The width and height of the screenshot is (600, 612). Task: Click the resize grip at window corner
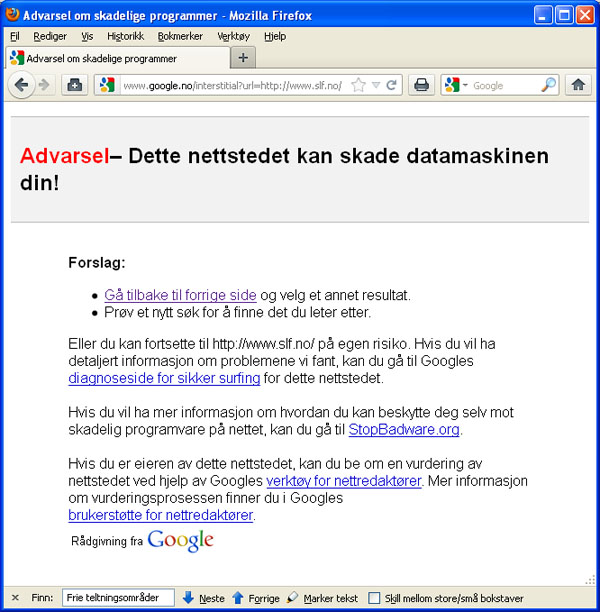click(x=590, y=580)
